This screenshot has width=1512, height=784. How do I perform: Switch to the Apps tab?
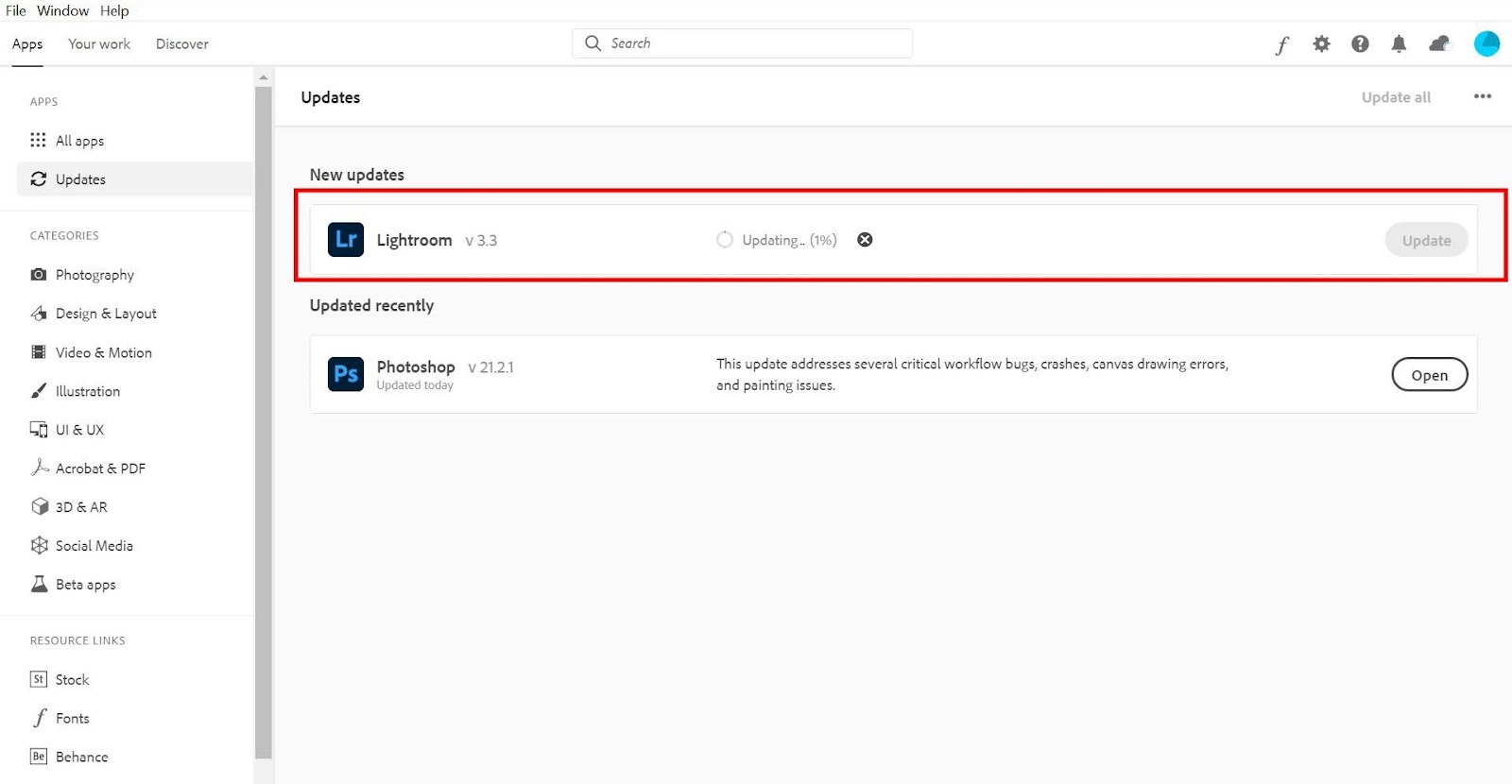click(27, 43)
